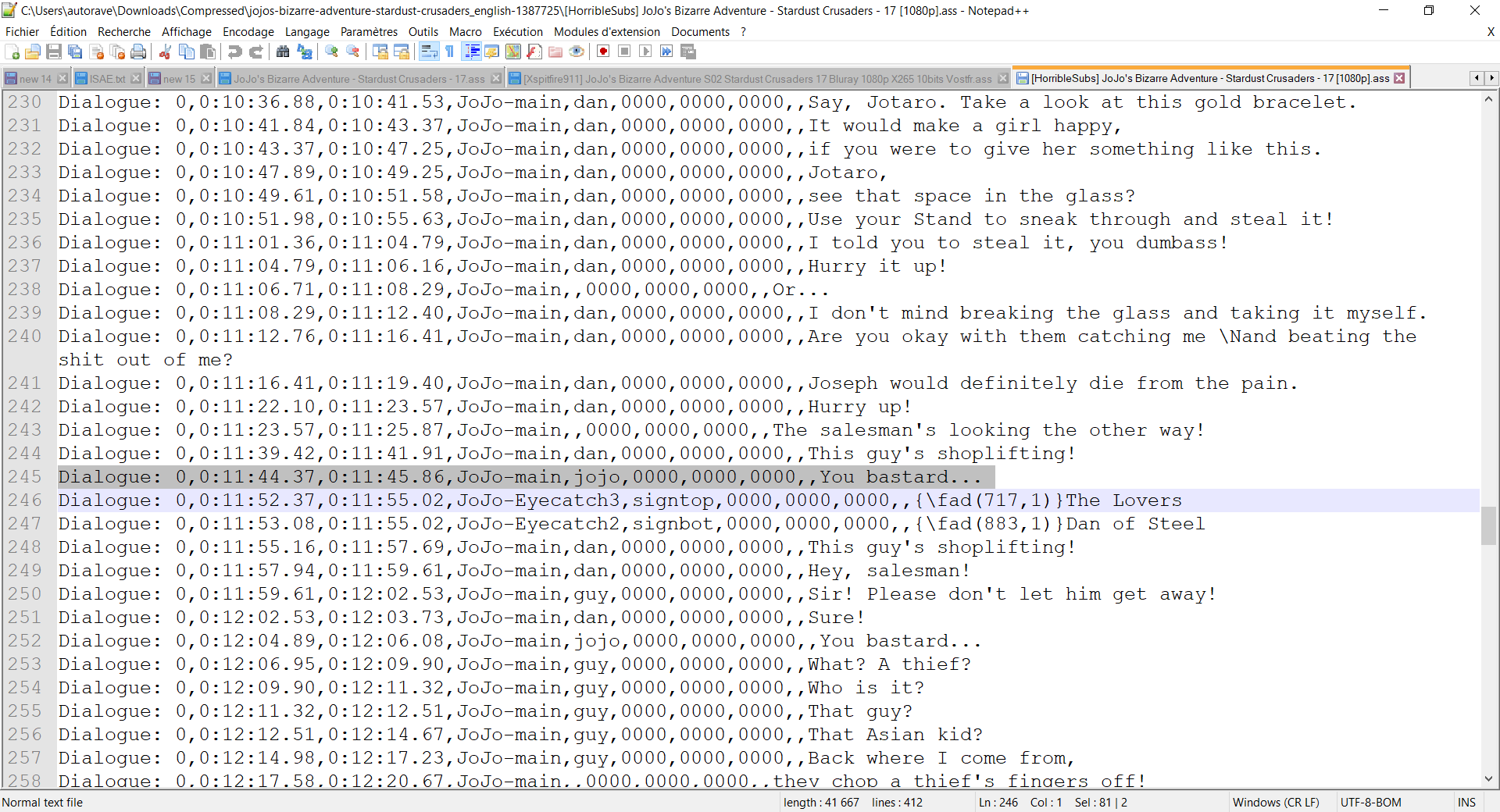Toggle word wrap in the toolbar
This screenshot has width=1500, height=812.
pyautogui.click(x=429, y=52)
